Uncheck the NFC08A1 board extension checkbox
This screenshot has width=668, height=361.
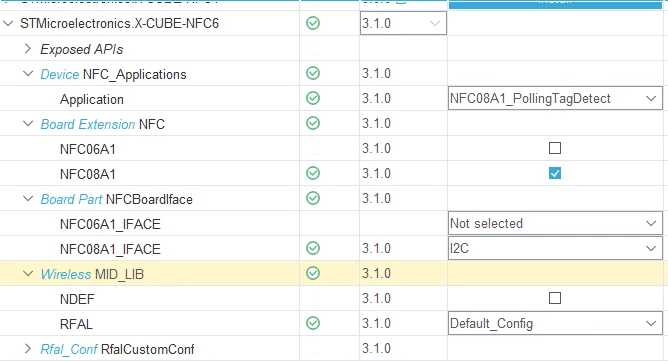click(x=555, y=173)
